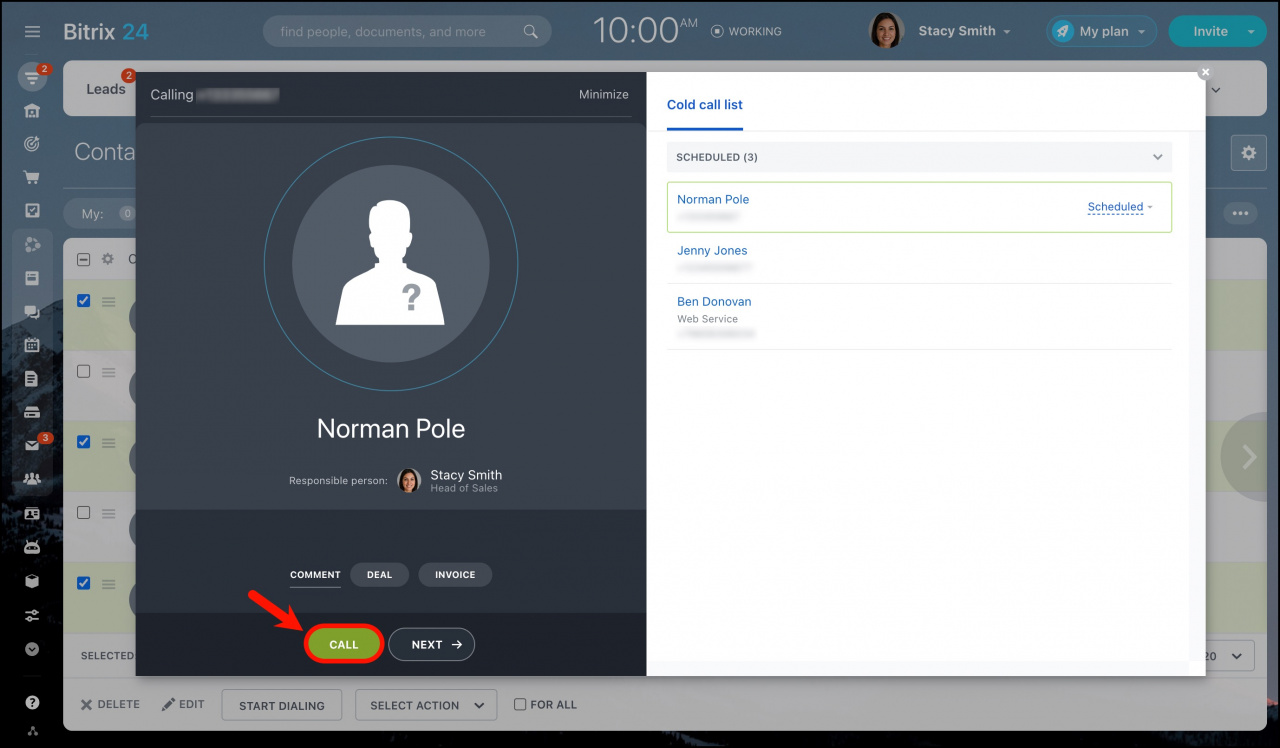Open the Calendar sidebar icon

coord(32,345)
